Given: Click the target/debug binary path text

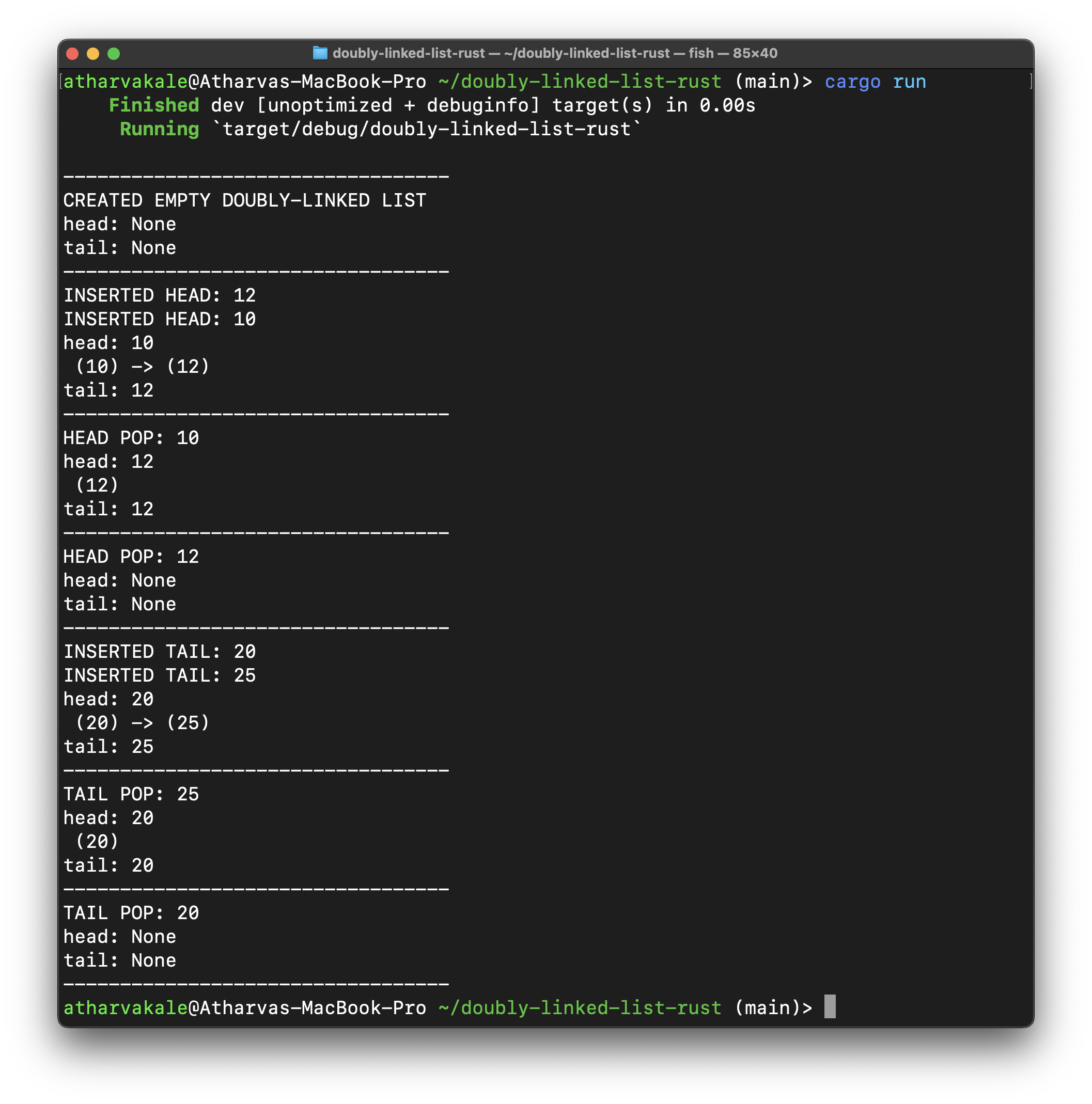Looking at the screenshot, I should [427, 129].
